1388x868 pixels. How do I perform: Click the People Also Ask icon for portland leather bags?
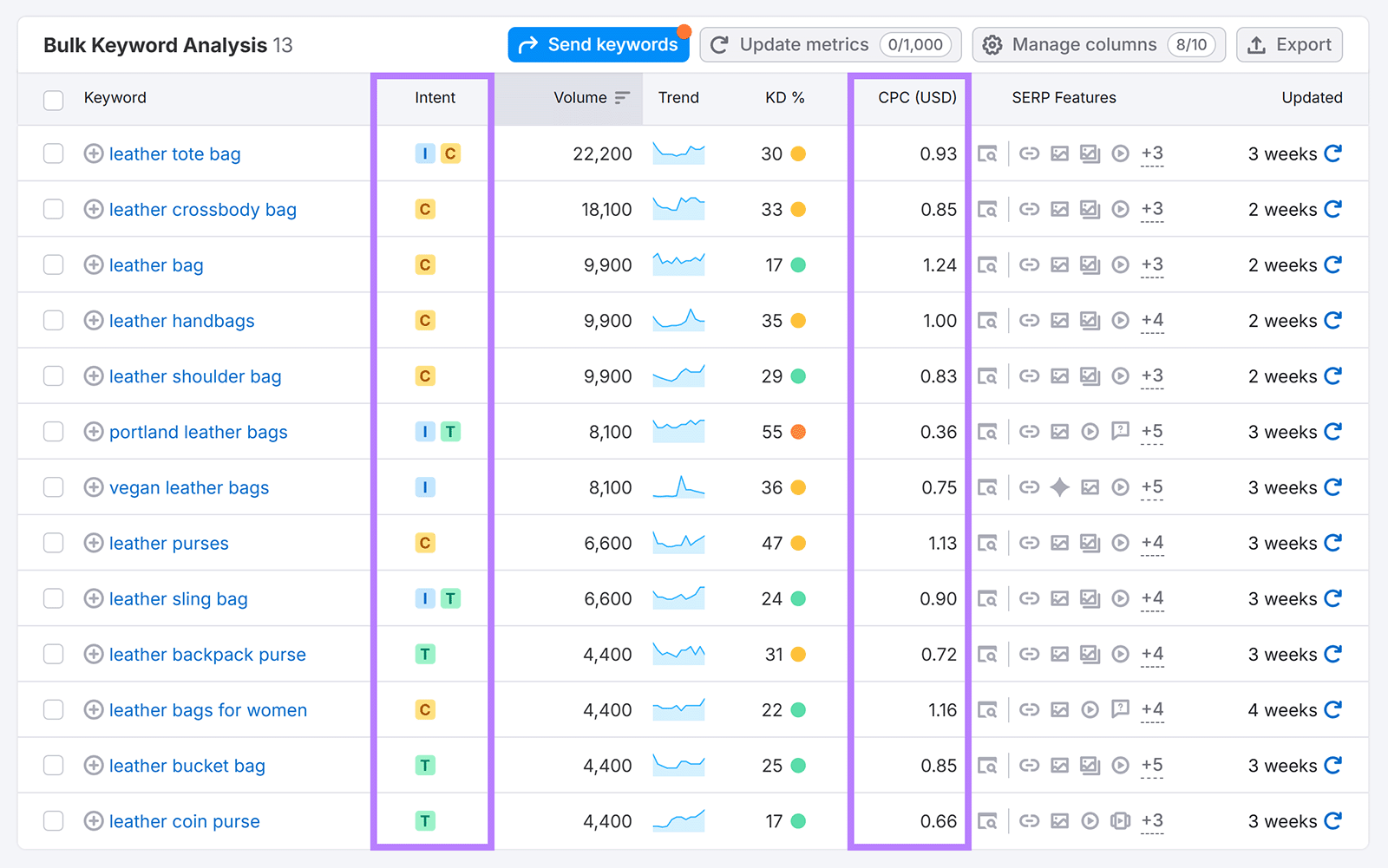tap(1120, 431)
